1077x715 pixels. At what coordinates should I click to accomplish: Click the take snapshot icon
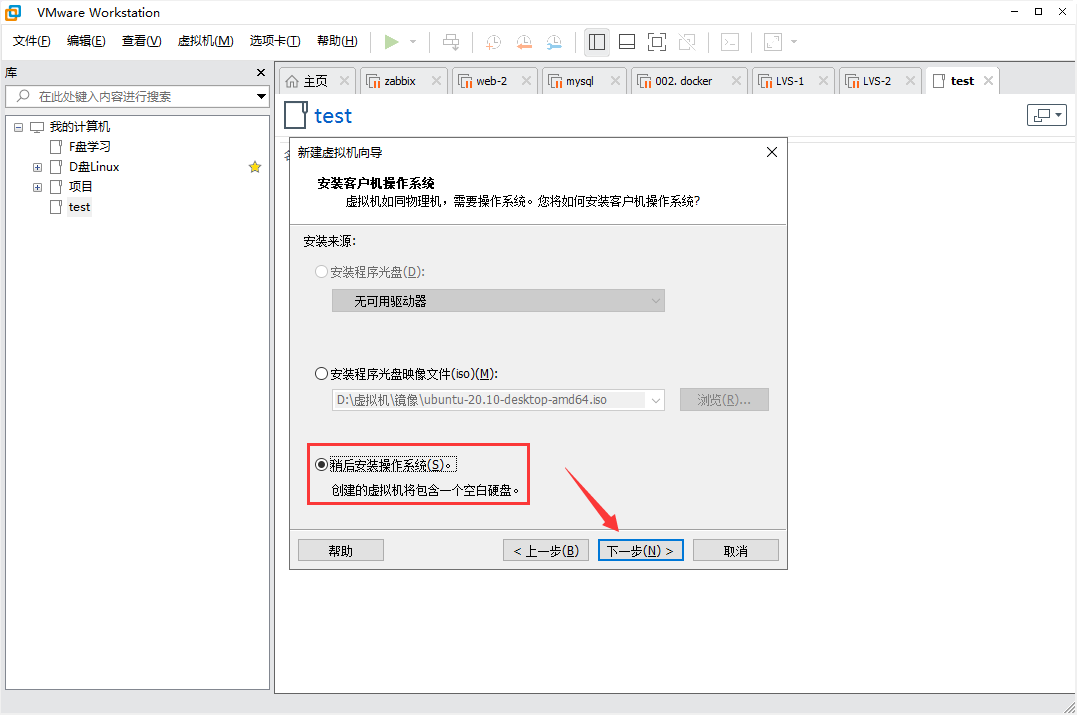point(493,42)
